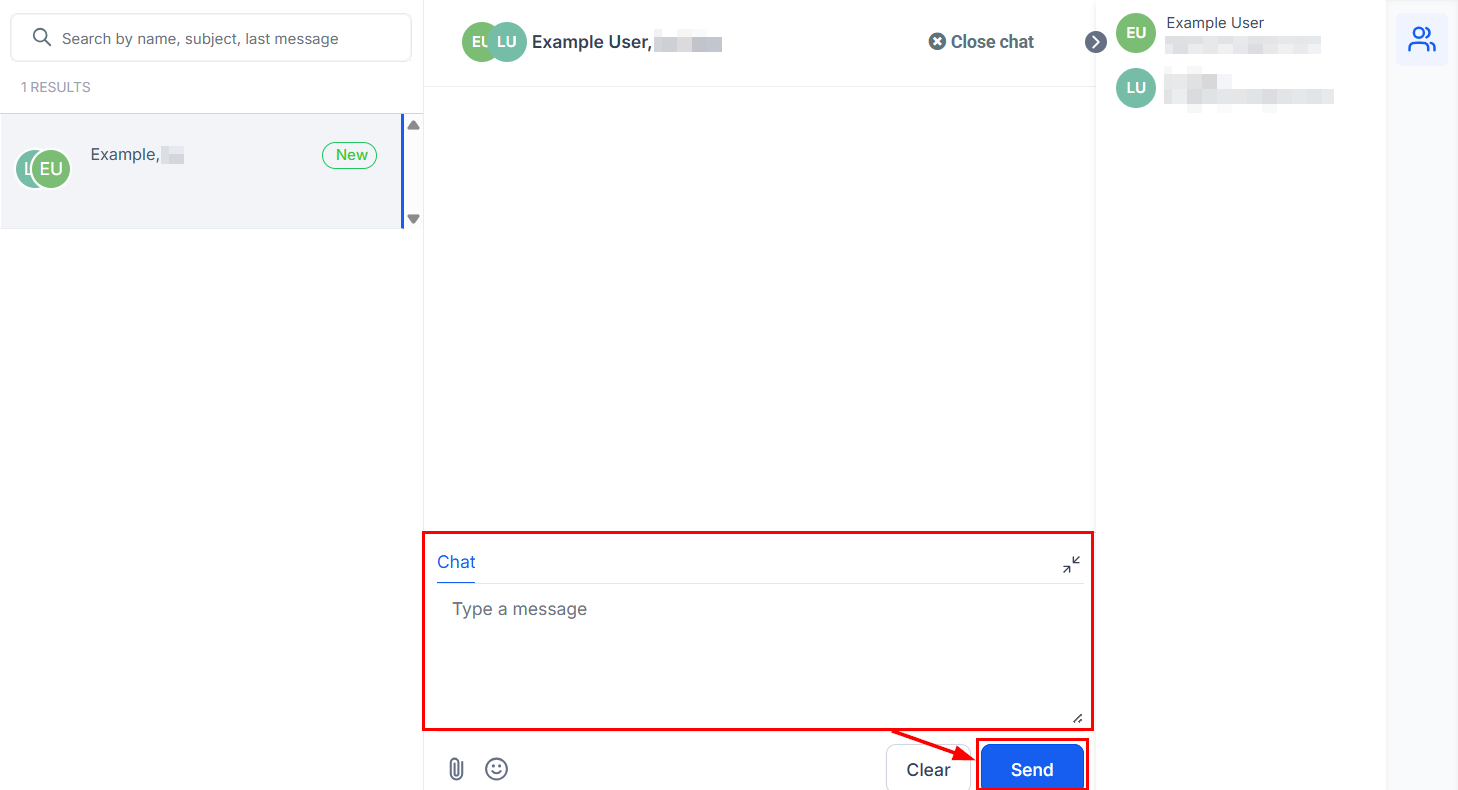Collapse the participants panel with chevron
Viewport: 1458px width, 790px height.
point(1096,42)
